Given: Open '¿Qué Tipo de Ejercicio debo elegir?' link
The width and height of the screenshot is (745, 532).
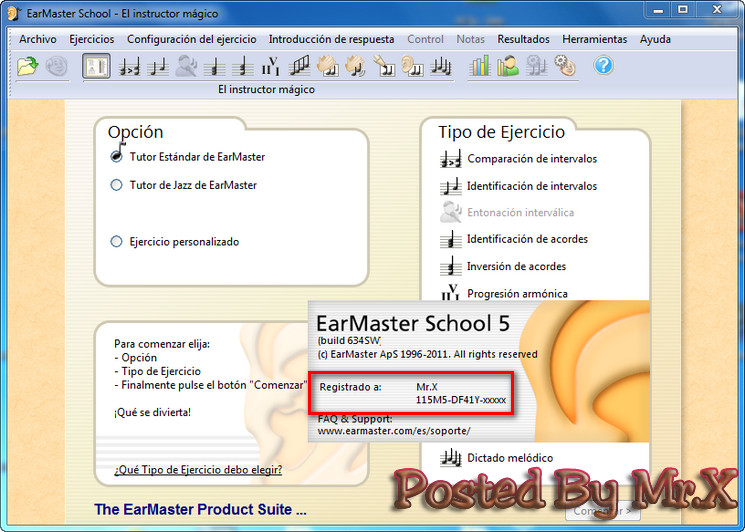Looking at the screenshot, I should 198,470.
